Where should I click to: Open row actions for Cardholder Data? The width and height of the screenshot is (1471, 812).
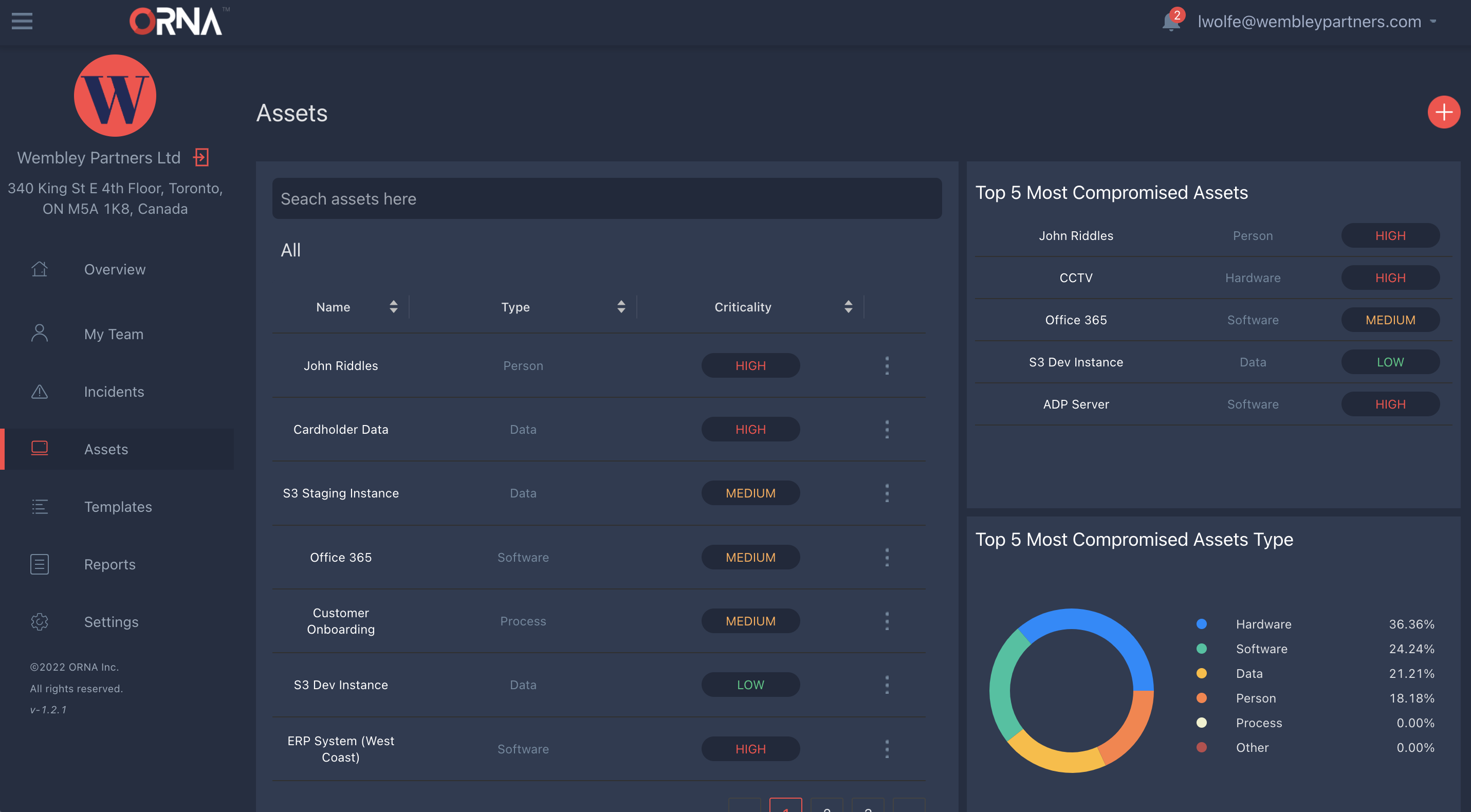click(x=887, y=429)
